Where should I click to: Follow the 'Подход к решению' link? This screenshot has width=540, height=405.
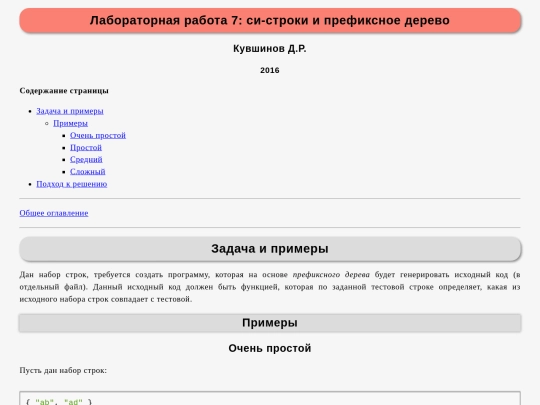[x=72, y=184]
